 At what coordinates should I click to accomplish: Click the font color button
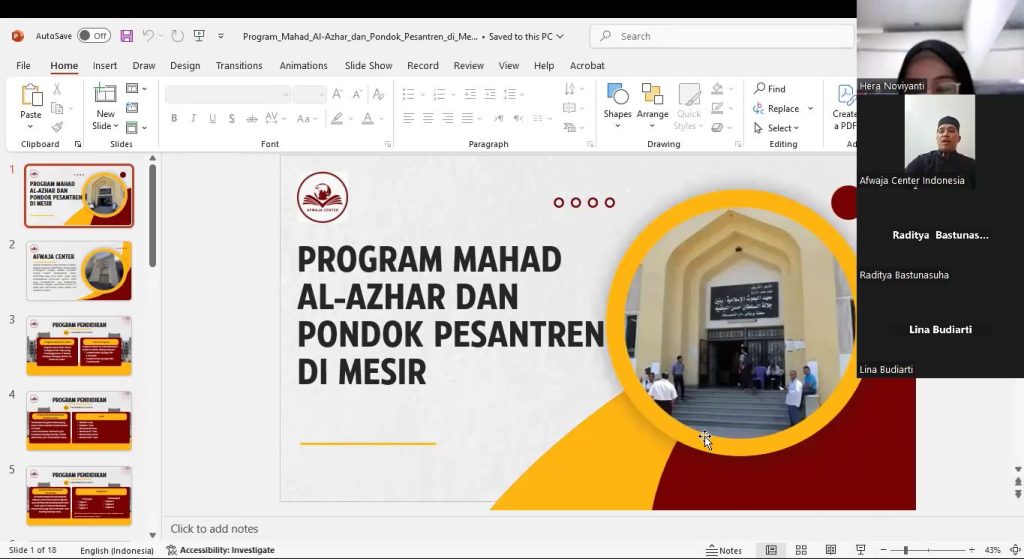(x=368, y=118)
